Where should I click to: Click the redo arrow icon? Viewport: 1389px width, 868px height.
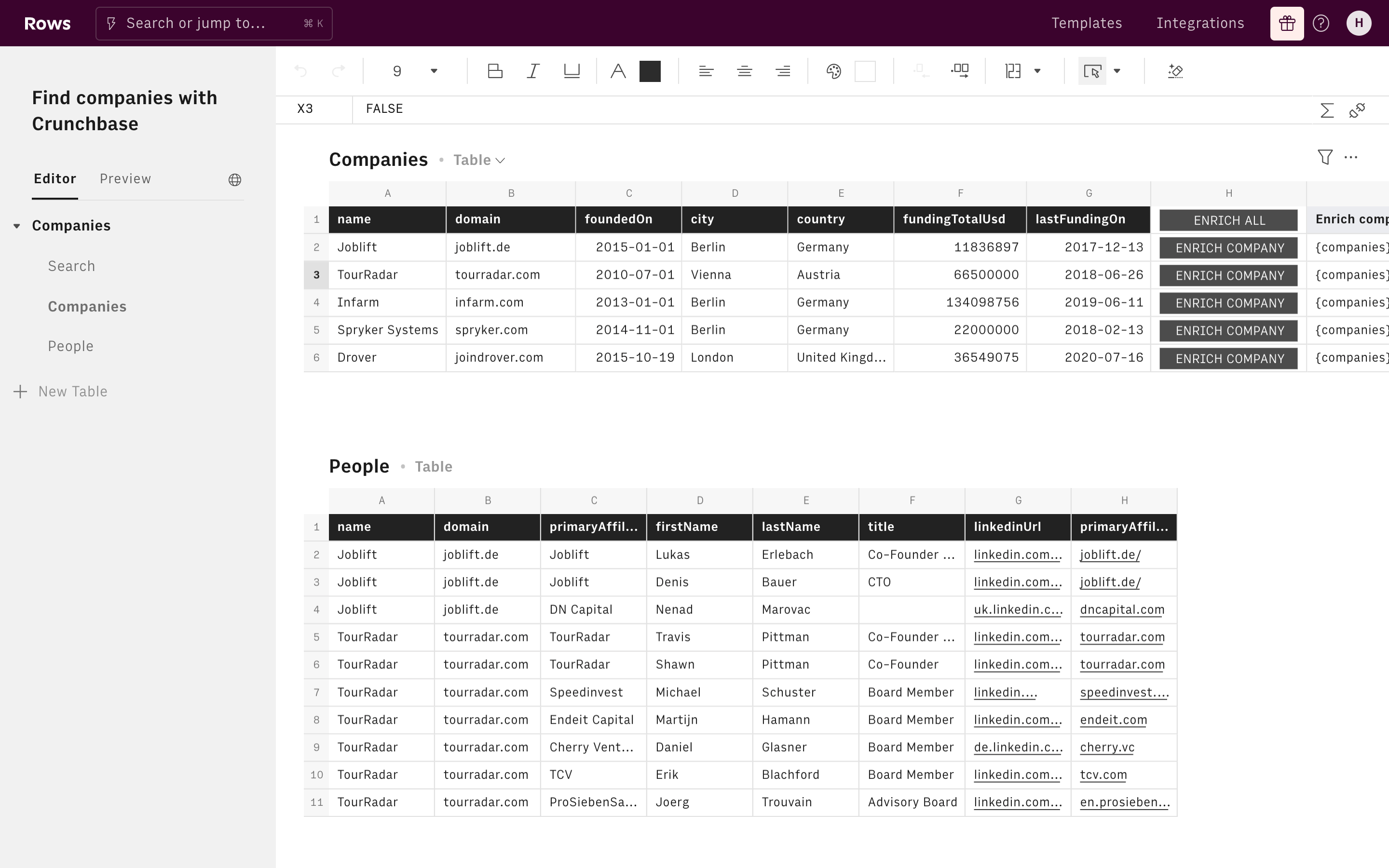point(339,71)
